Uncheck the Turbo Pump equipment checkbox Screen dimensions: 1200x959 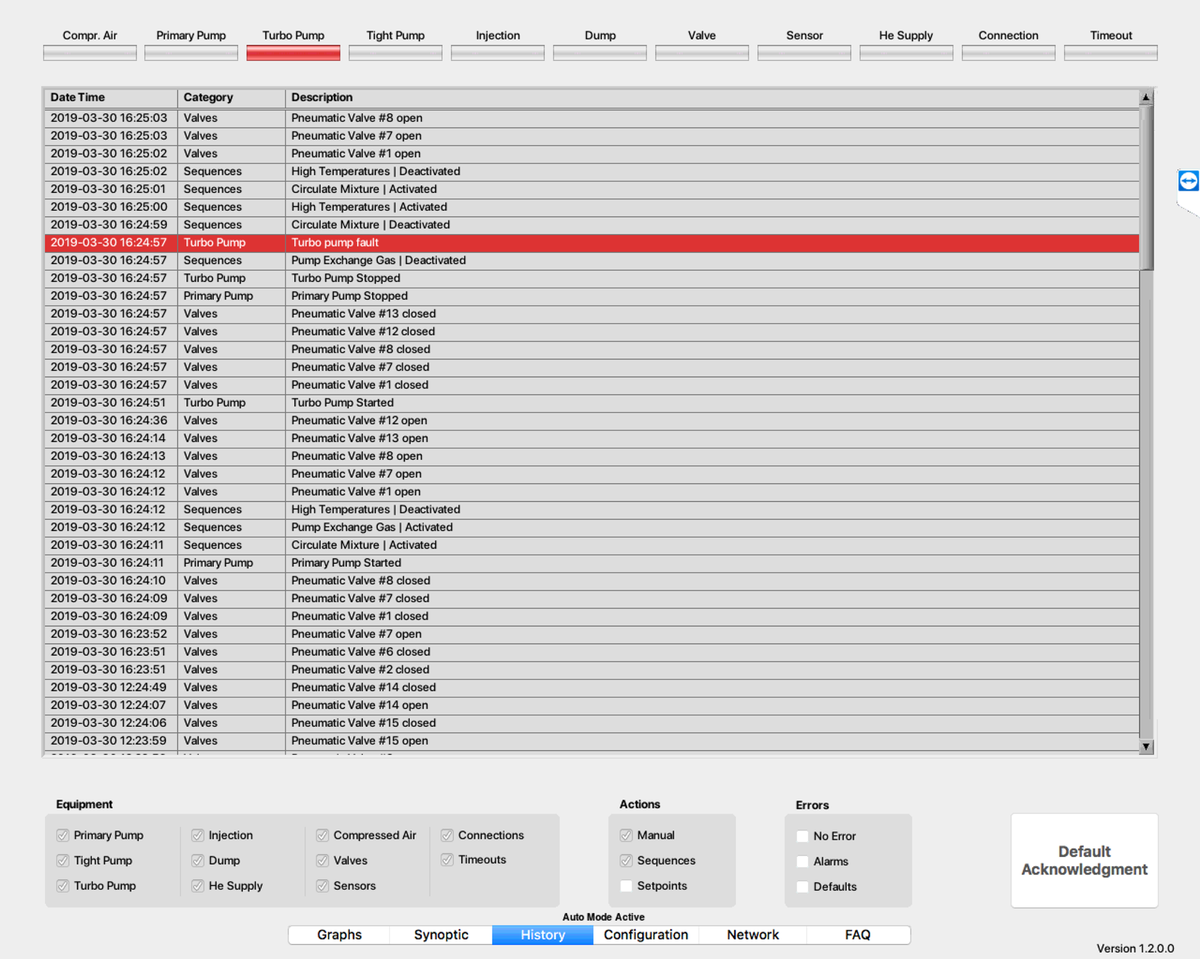pyautogui.click(x=63, y=886)
